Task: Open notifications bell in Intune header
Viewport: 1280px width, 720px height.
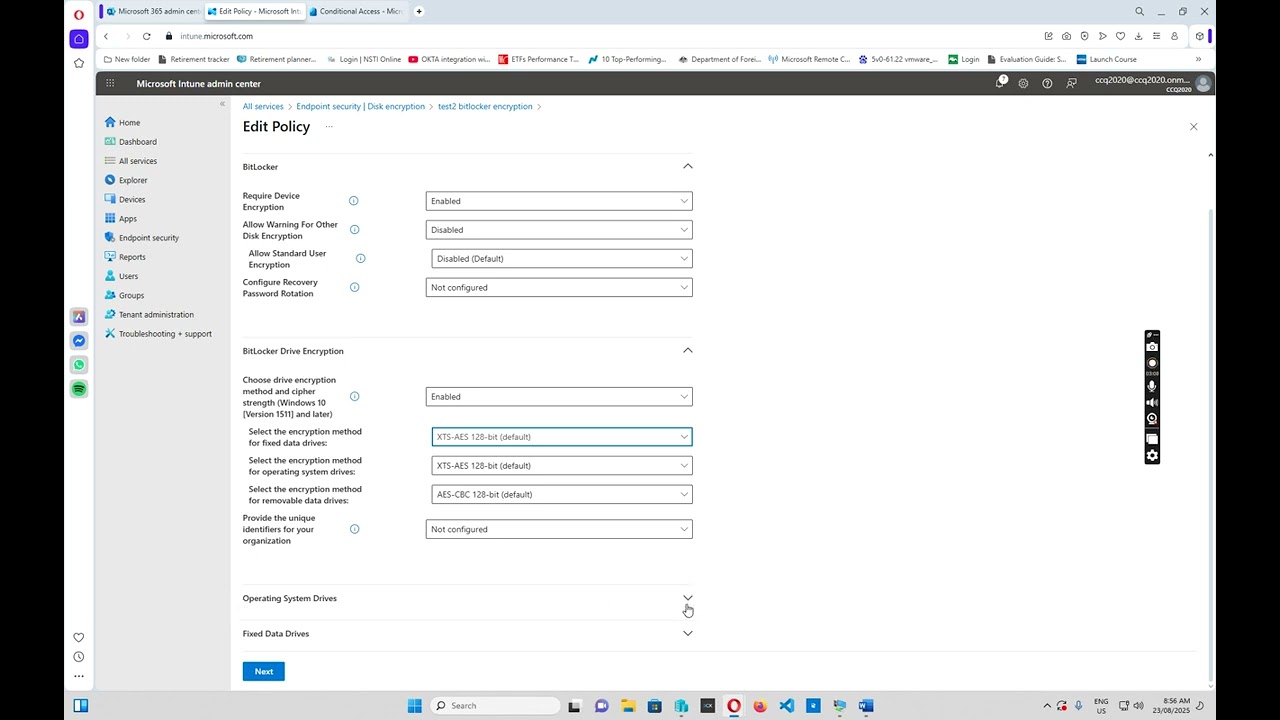Action: pyautogui.click(x=1000, y=83)
